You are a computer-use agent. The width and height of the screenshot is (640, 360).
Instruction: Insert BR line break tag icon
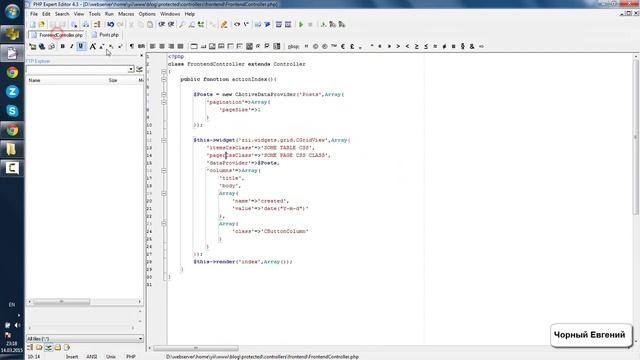click(141, 47)
